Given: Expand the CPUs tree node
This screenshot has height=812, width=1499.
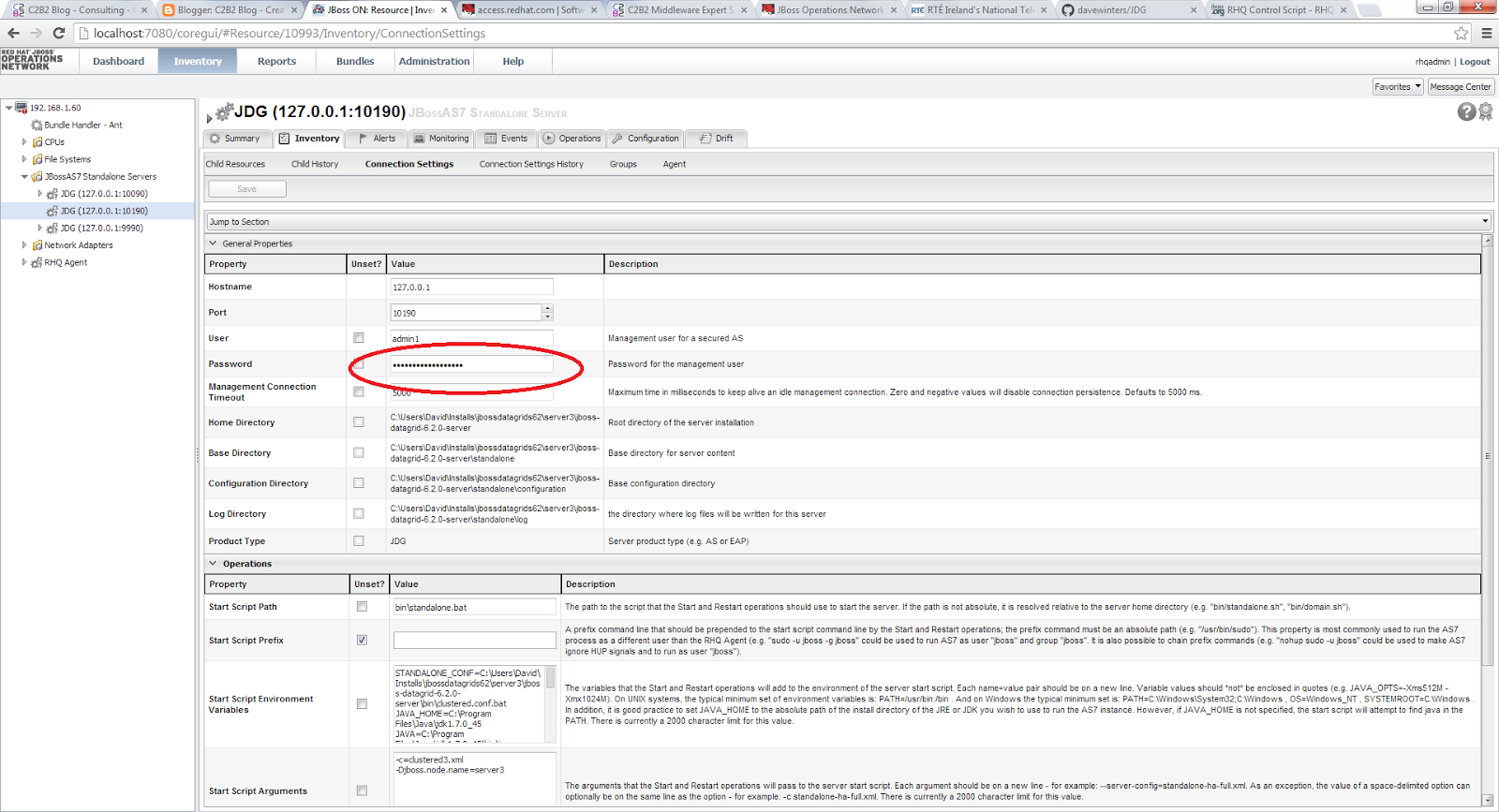Looking at the screenshot, I should [24, 142].
